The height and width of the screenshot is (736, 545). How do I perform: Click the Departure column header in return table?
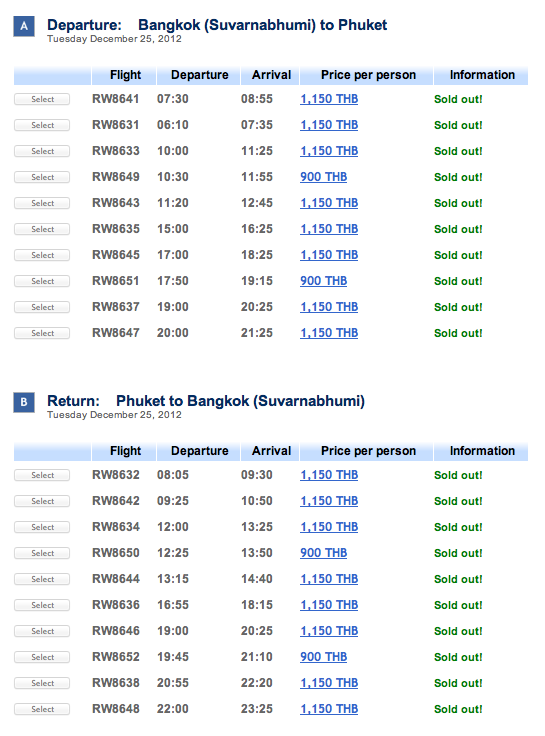tap(200, 451)
